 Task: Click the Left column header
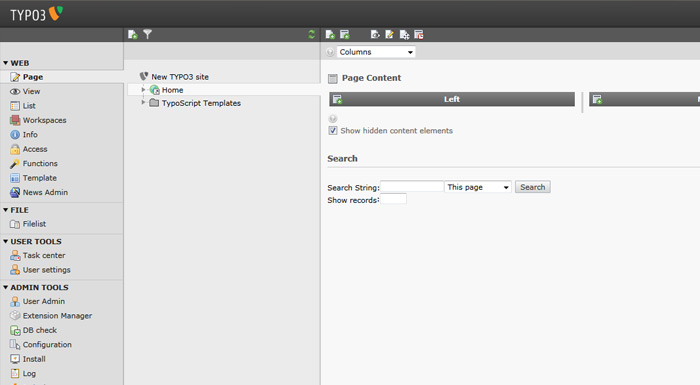pos(452,99)
